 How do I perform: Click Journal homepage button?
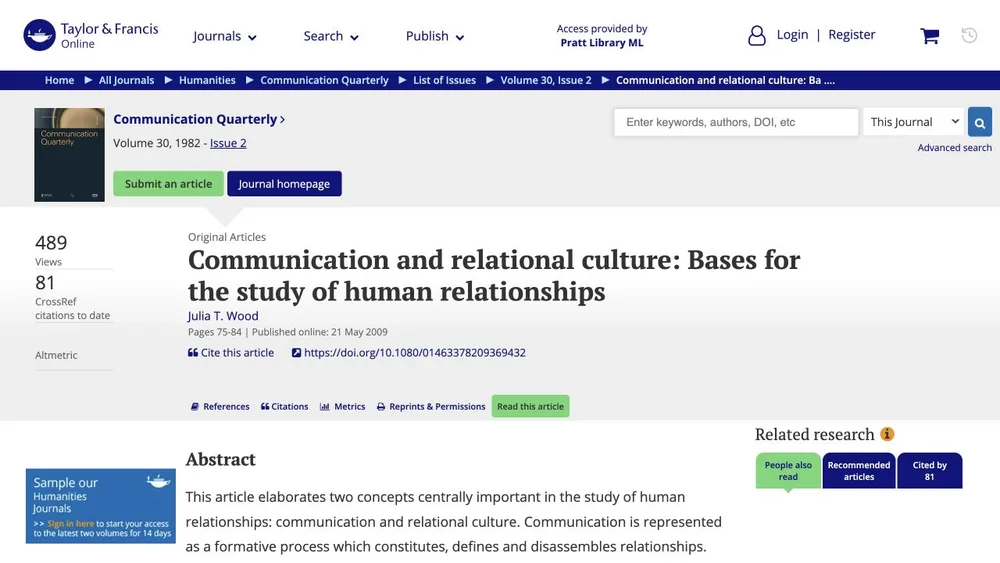284,184
